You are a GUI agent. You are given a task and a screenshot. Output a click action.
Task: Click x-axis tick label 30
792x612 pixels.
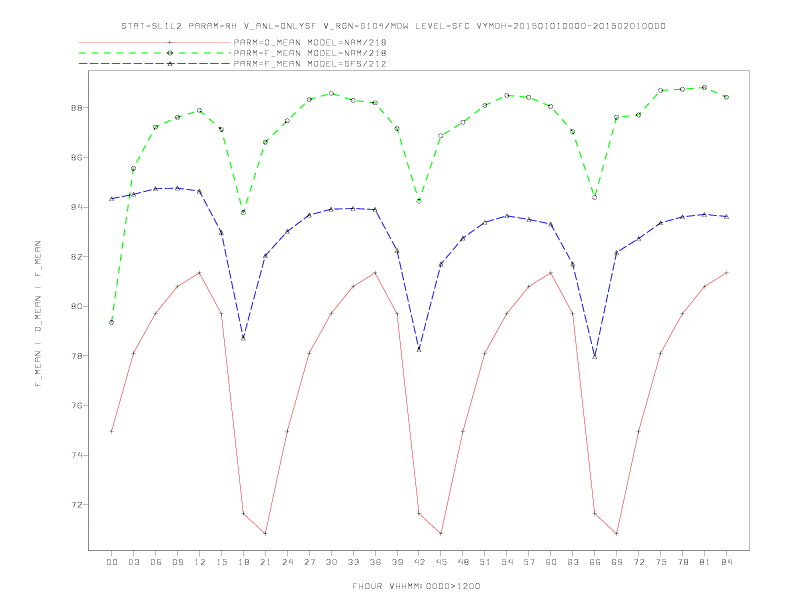(x=331, y=562)
